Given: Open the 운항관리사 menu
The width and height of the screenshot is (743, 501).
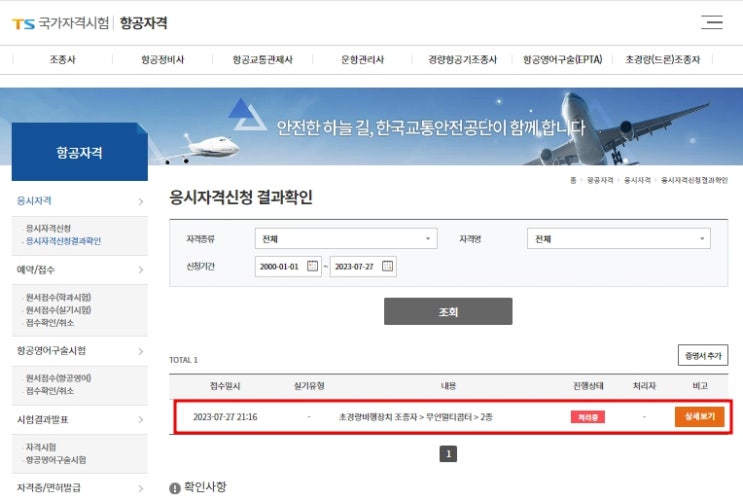Looking at the screenshot, I should click(362, 60).
